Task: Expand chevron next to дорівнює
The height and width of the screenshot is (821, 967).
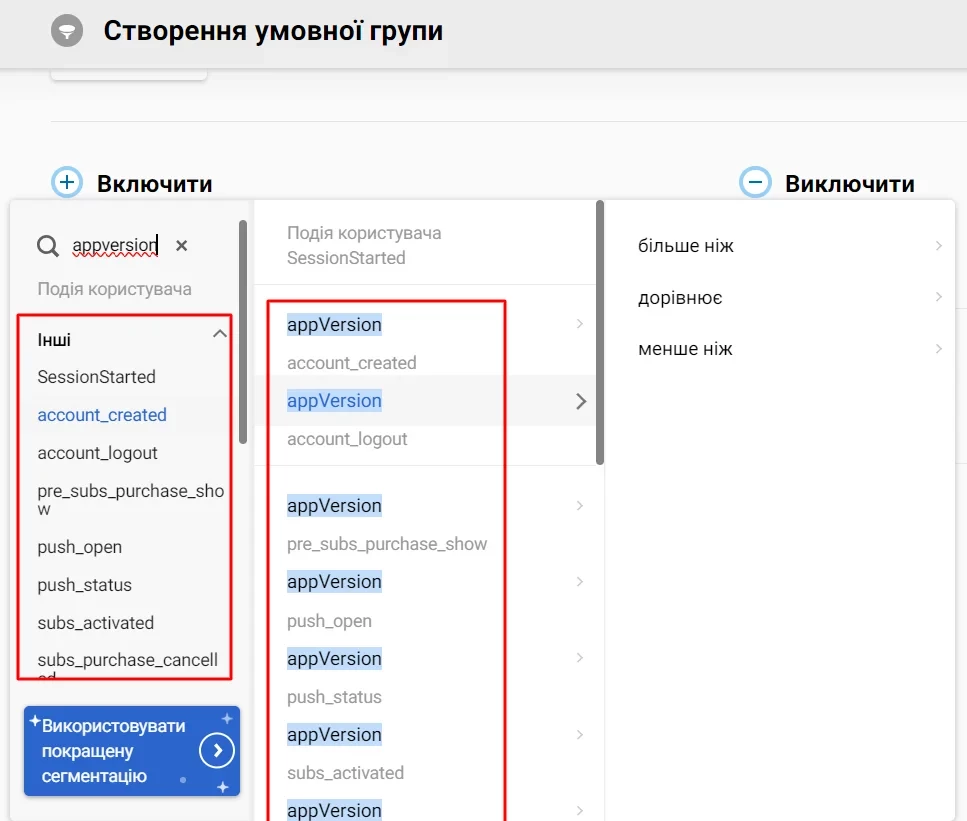Action: click(939, 297)
